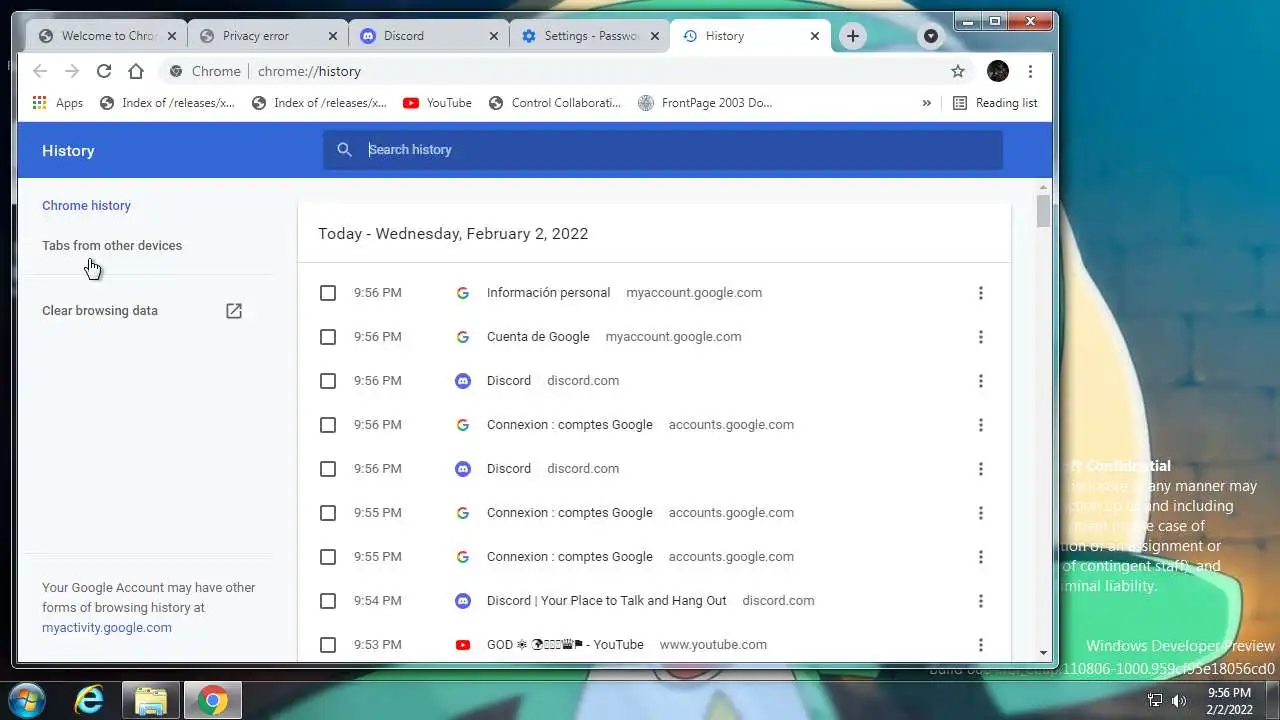Open actions menu for Discord Your Place entry
1280x720 pixels.
(980, 601)
